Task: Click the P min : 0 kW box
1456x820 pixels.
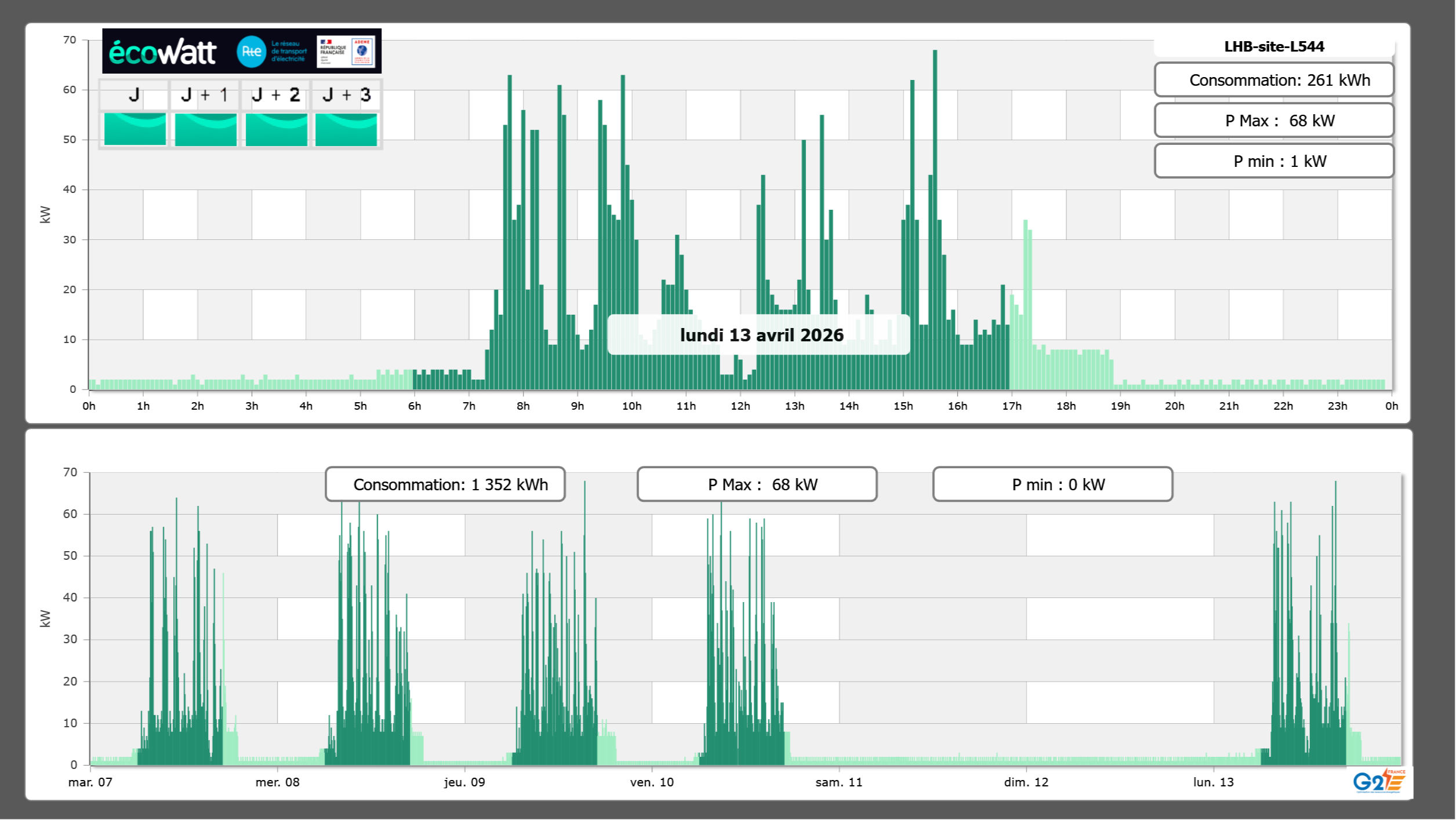Action: 1052,484
